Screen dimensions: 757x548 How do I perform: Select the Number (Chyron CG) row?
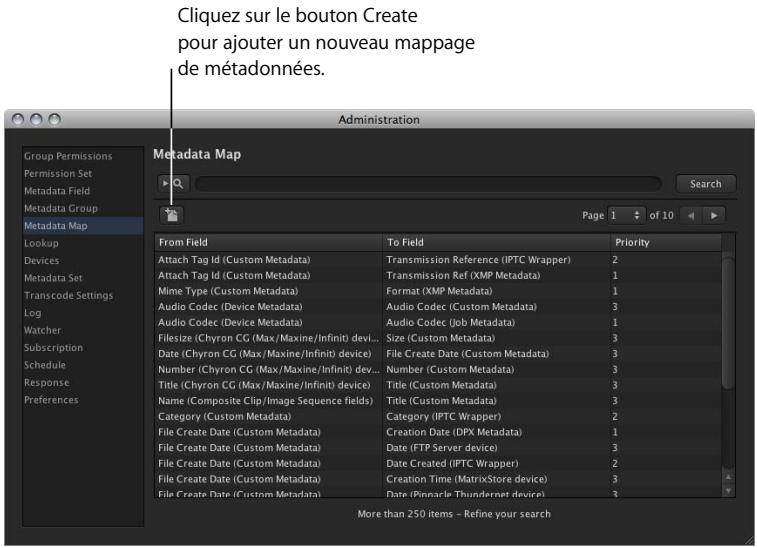coord(438,369)
